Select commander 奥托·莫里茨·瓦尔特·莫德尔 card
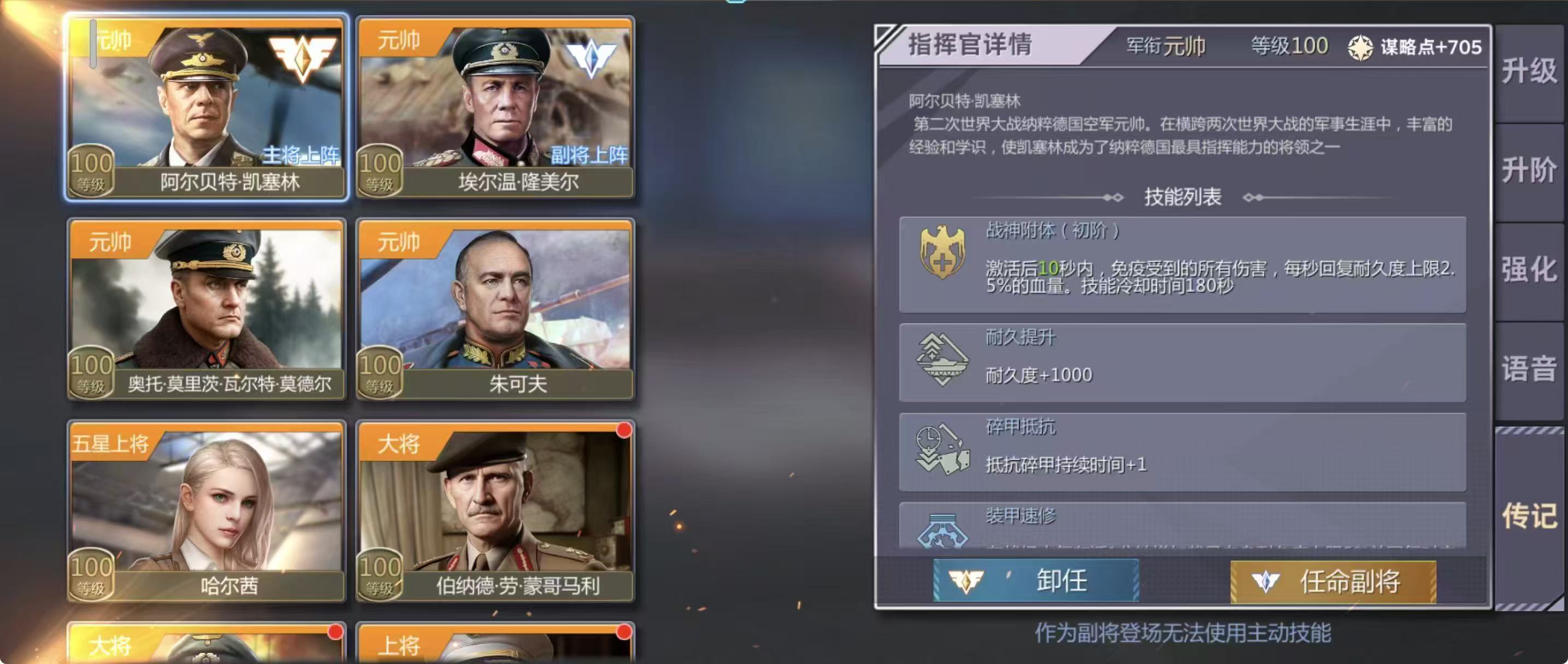 point(207,310)
